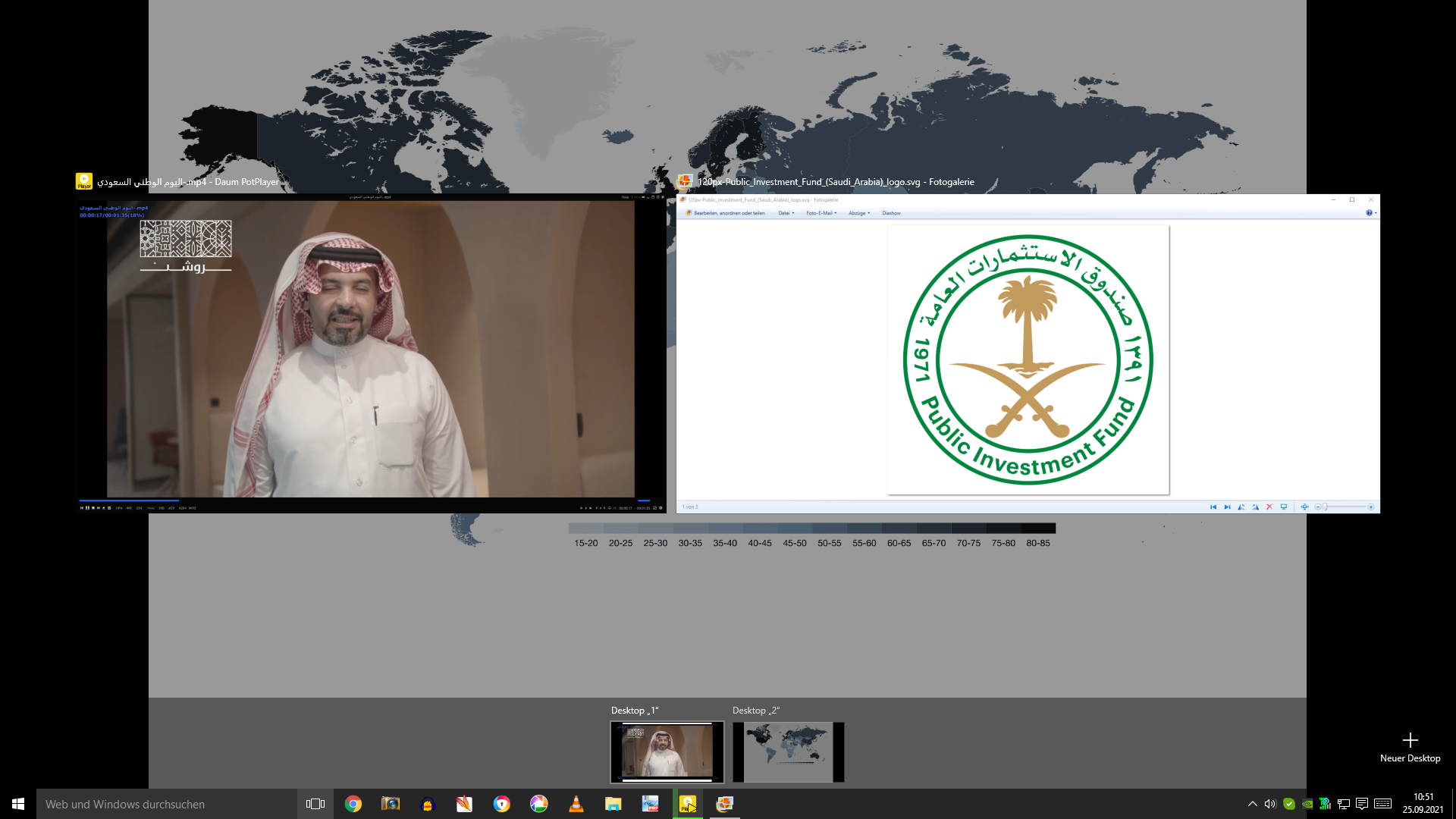Image resolution: width=1456 pixels, height=819 pixels.
Task: Open the colorful pinwheel taskbar app
Action: (539, 804)
